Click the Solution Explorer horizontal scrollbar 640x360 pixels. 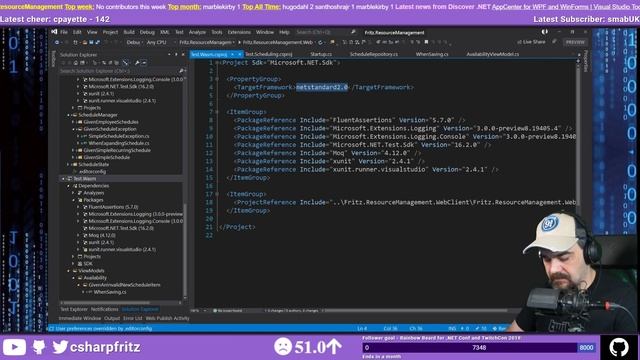pos(107,303)
